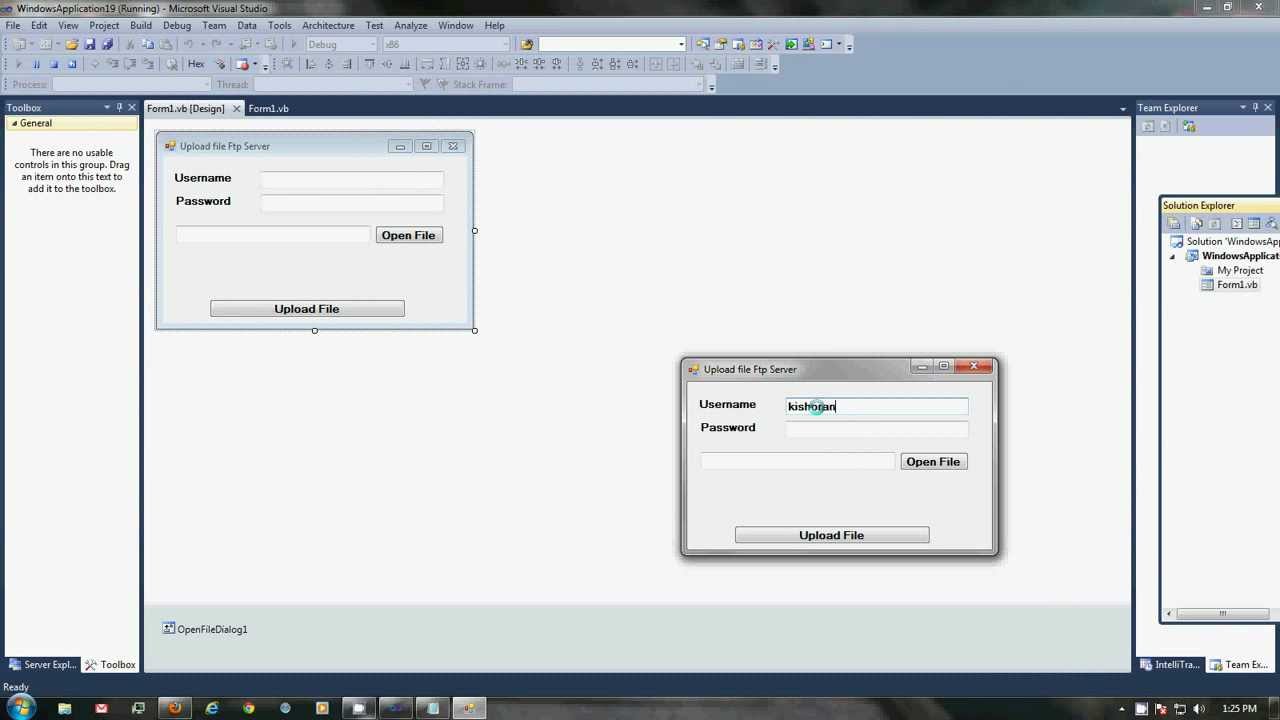Click the Toolbox wrench toolbar icon
The image size is (1280, 720).
(773, 44)
